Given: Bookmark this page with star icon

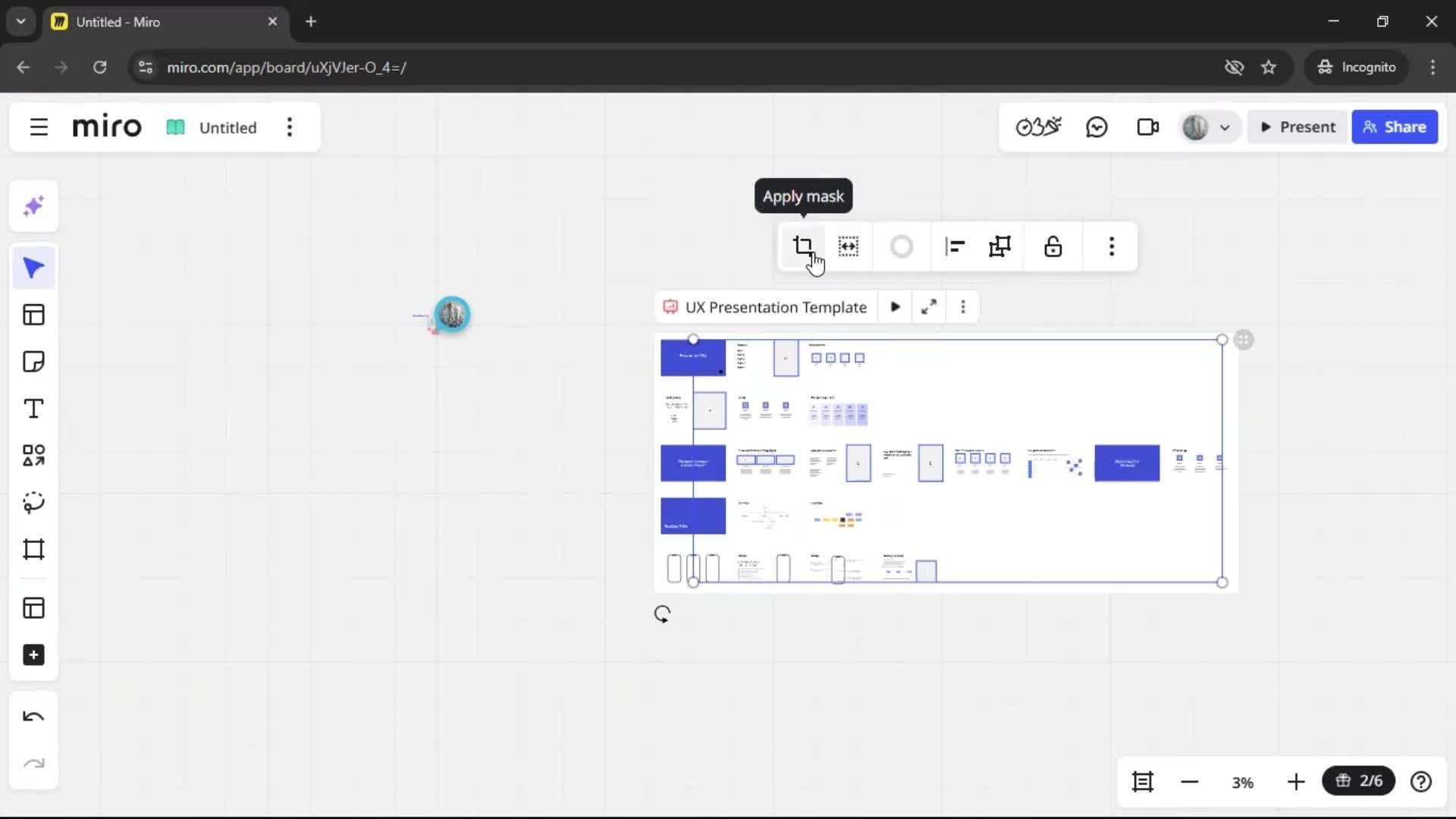Looking at the screenshot, I should point(1269,67).
